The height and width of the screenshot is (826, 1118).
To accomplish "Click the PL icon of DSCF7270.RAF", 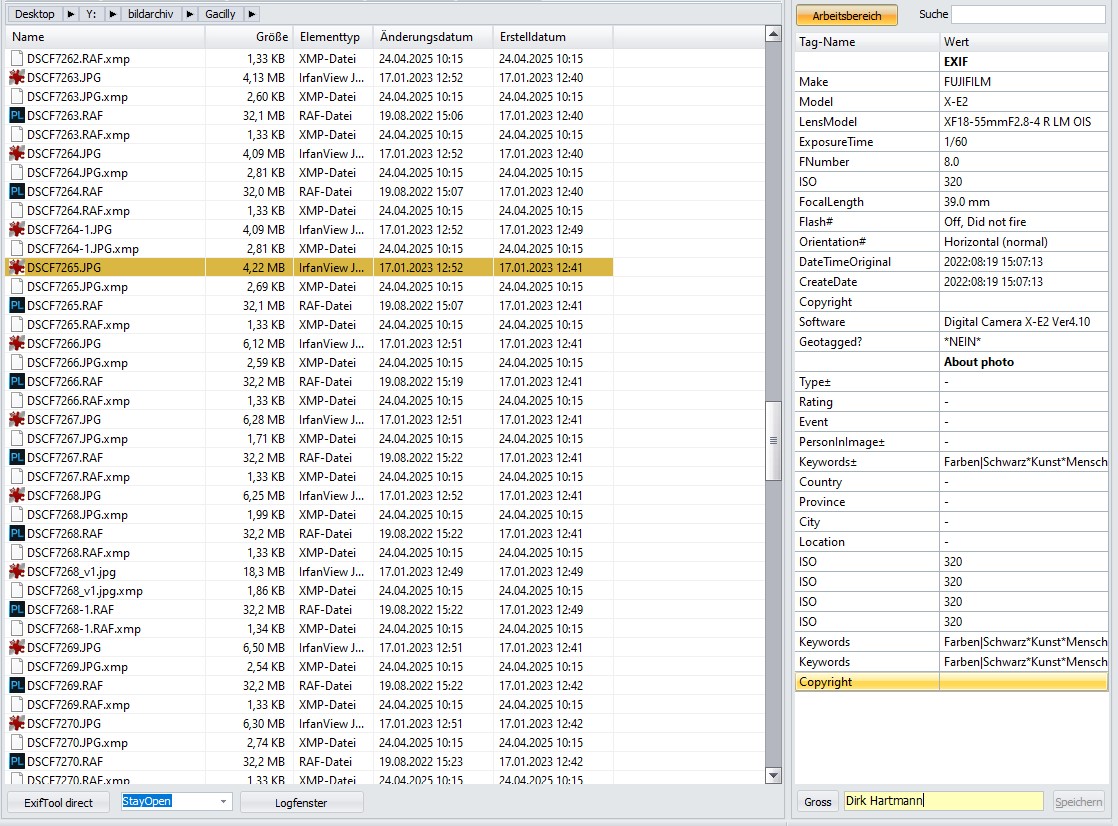I will 16,761.
